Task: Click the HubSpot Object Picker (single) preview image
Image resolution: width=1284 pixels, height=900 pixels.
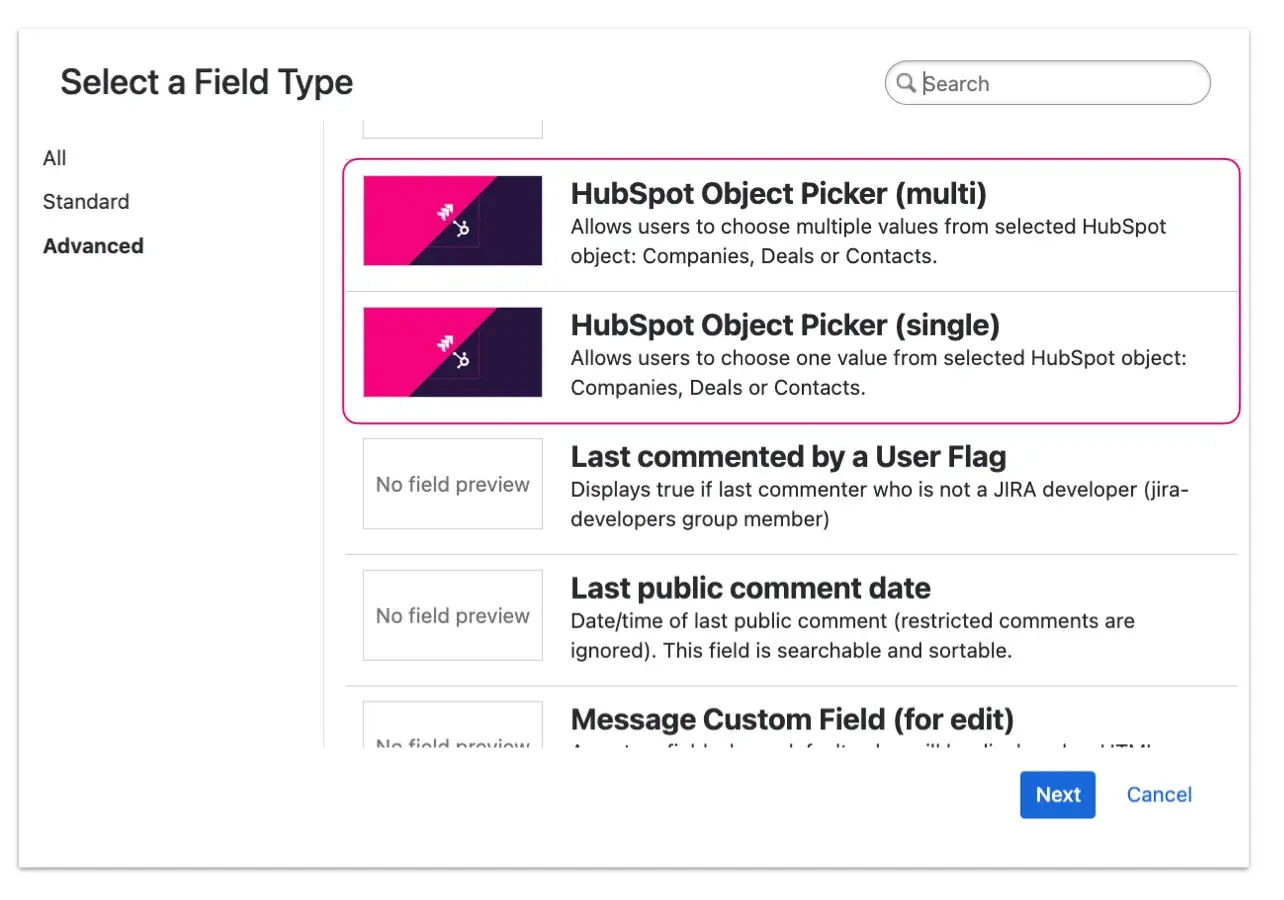Action: [x=452, y=352]
